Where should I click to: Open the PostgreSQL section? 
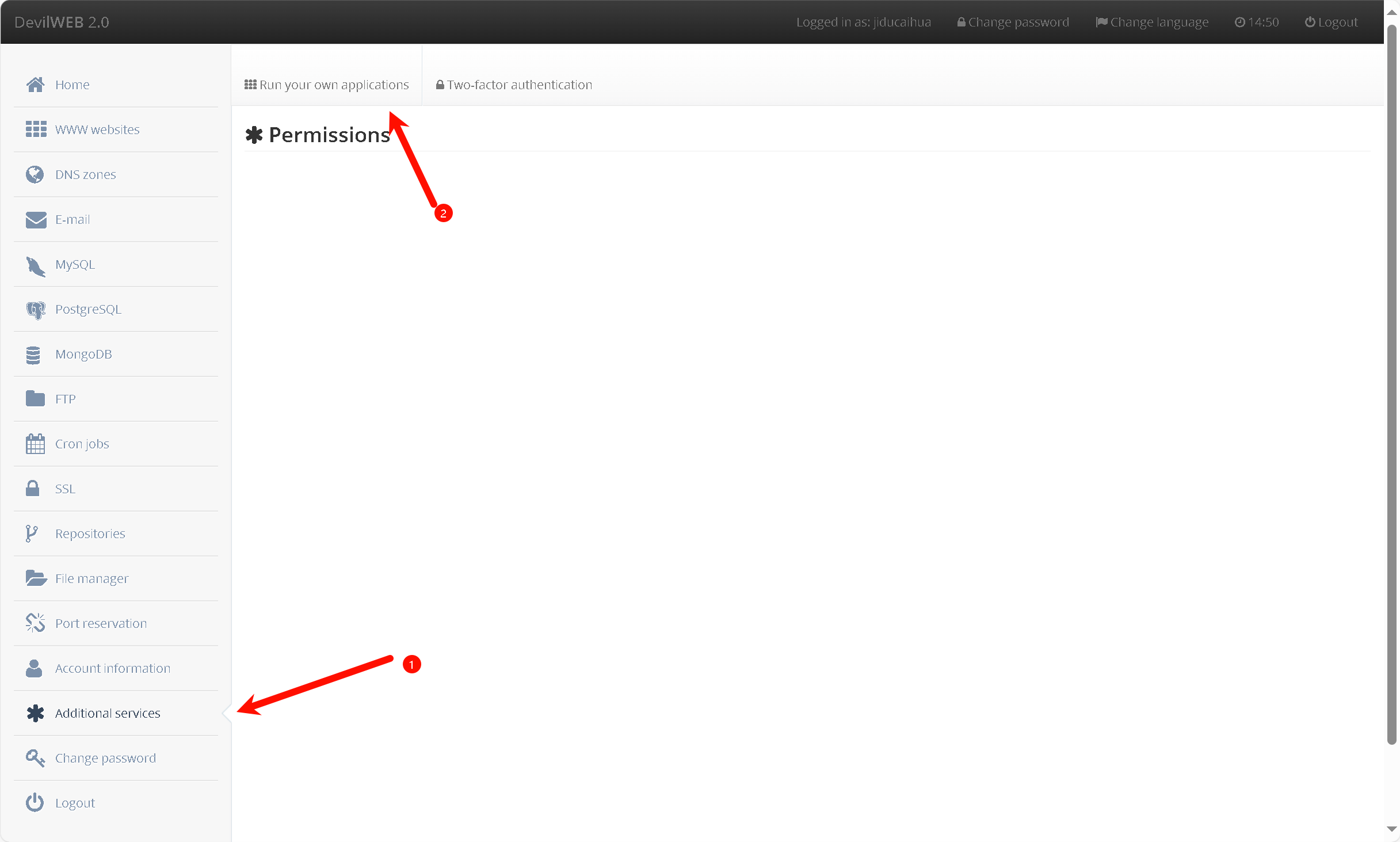pos(116,309)
